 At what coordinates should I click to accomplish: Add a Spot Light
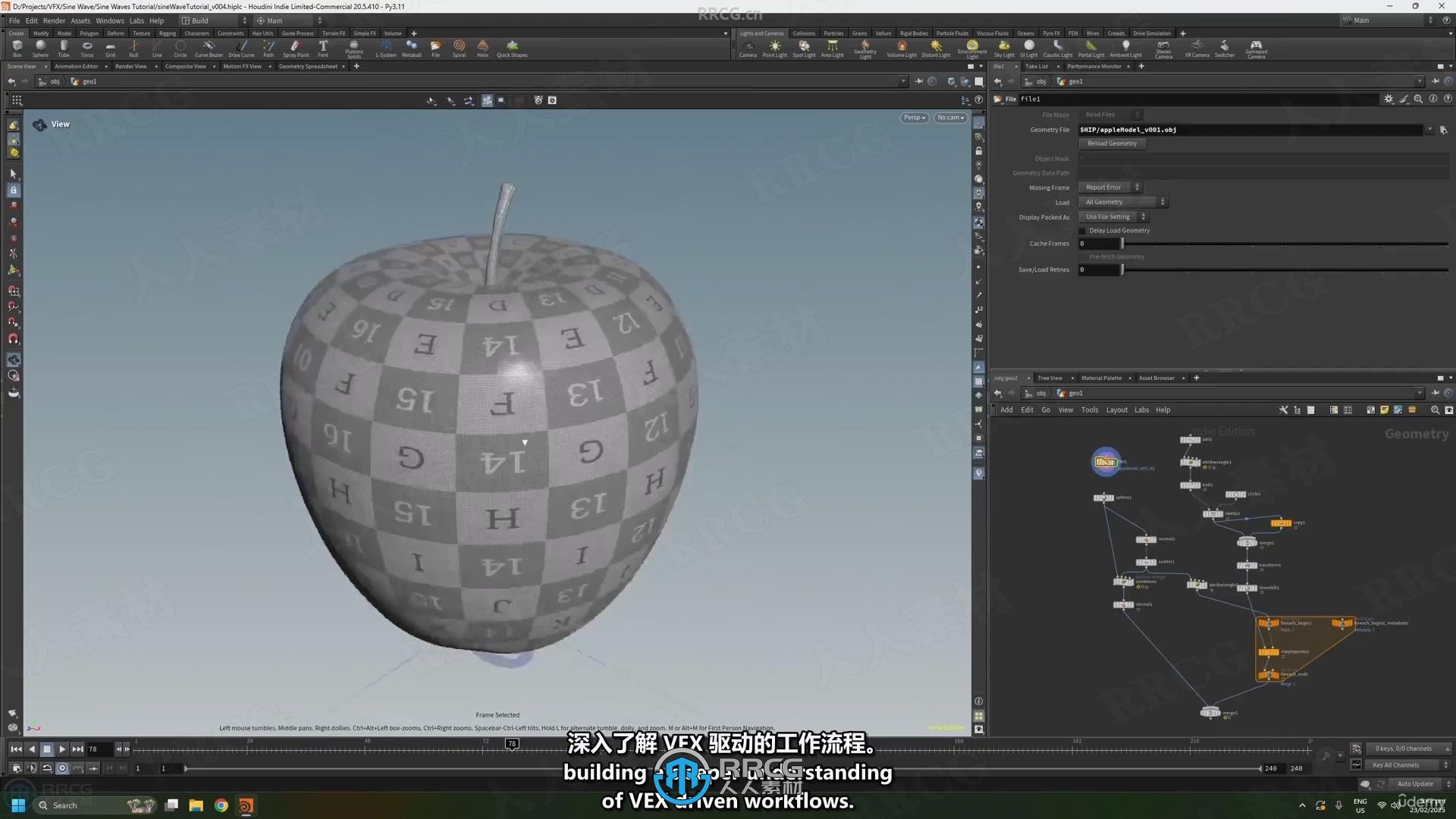coord(804,49)
